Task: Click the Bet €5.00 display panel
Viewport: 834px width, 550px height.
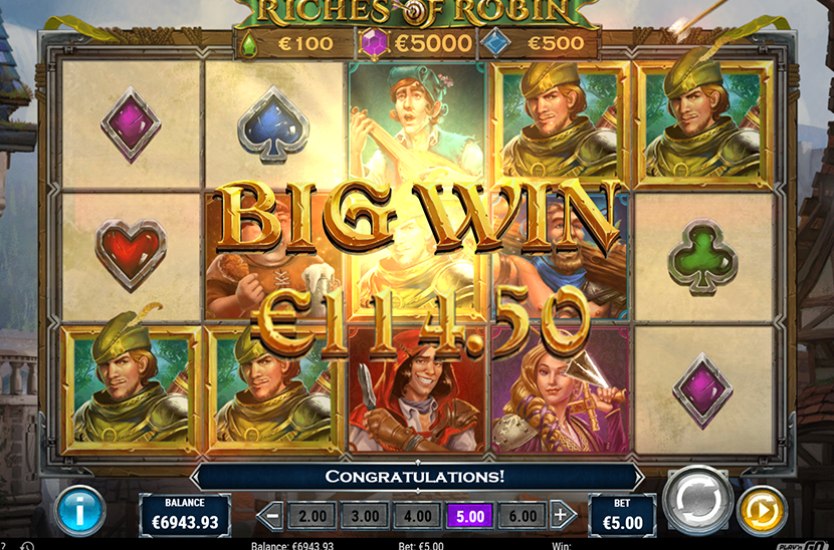Action: coord(622,515)
